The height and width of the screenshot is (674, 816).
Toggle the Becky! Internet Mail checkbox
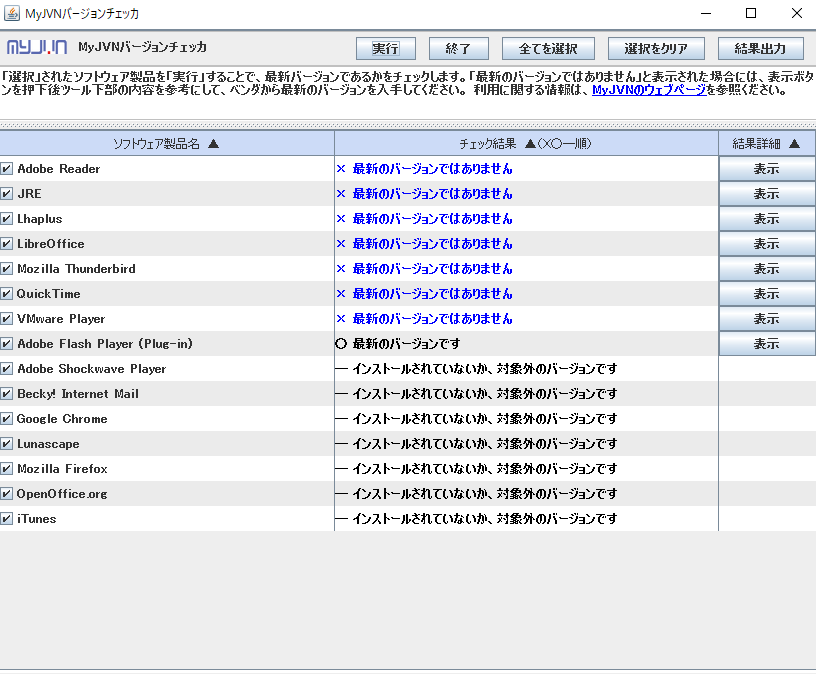(7, 393)
